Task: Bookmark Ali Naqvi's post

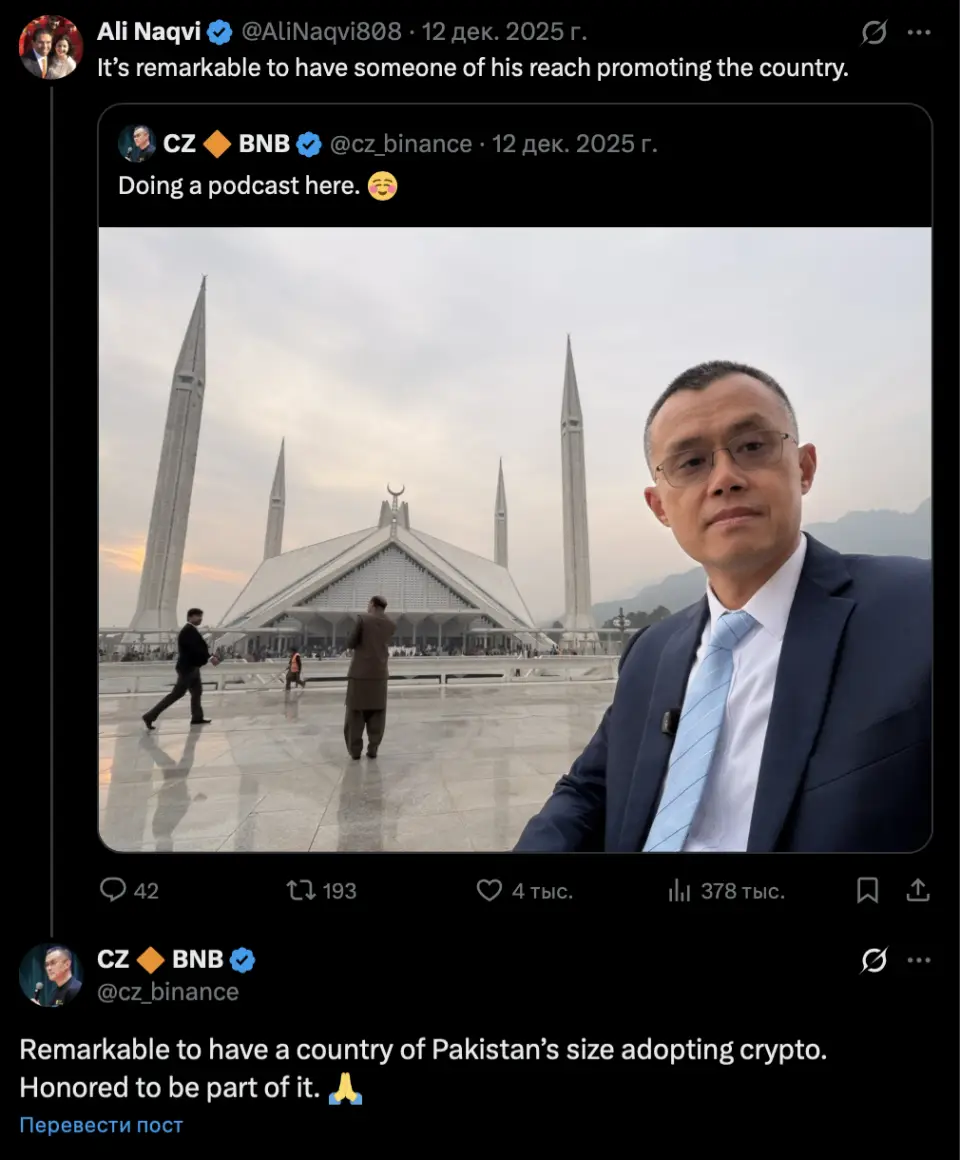Action: click(x=868, y=890)
